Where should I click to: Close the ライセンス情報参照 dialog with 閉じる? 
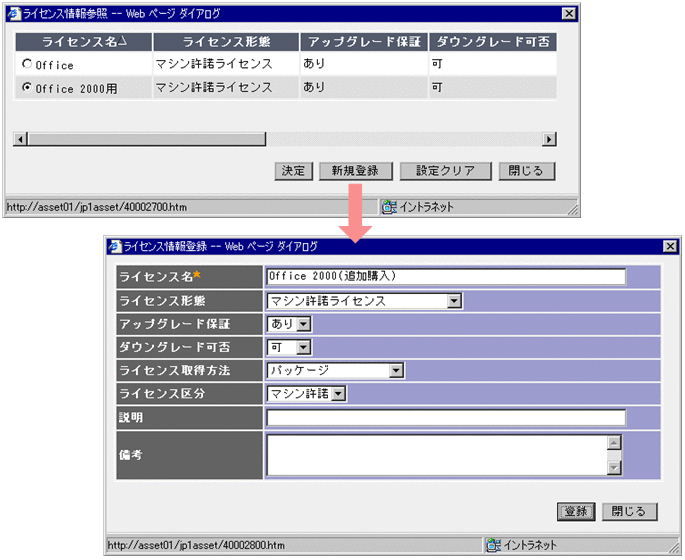(x=527, y=171)
